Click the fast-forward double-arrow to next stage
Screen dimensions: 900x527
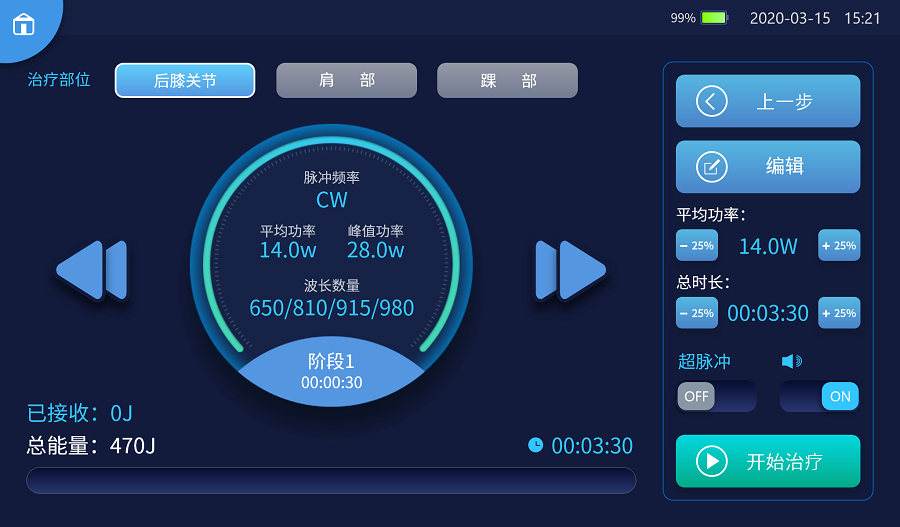click(x=570, y=270)
